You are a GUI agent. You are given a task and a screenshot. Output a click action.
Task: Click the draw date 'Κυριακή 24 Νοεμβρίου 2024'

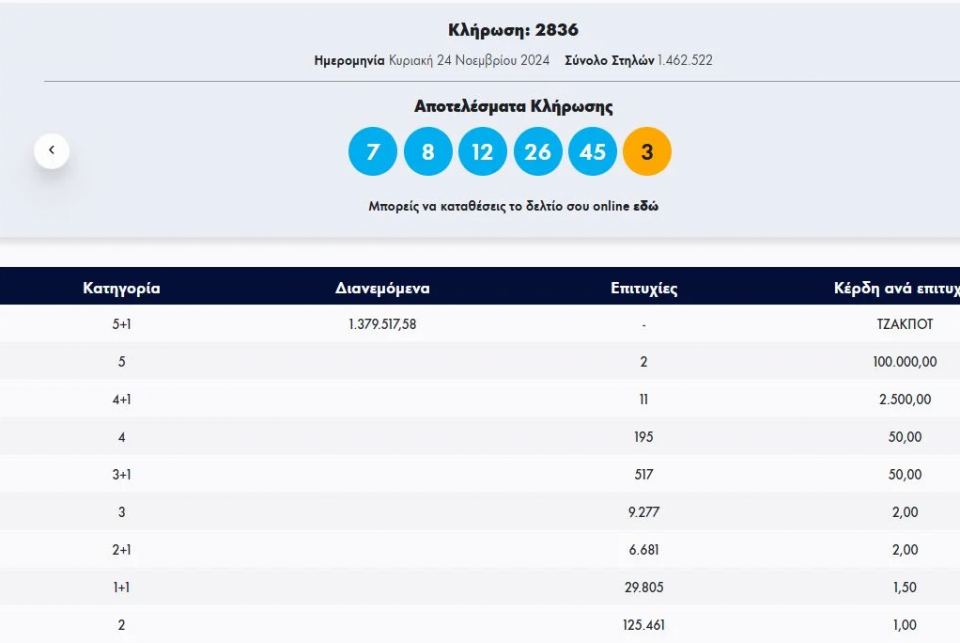coord(469,60)
